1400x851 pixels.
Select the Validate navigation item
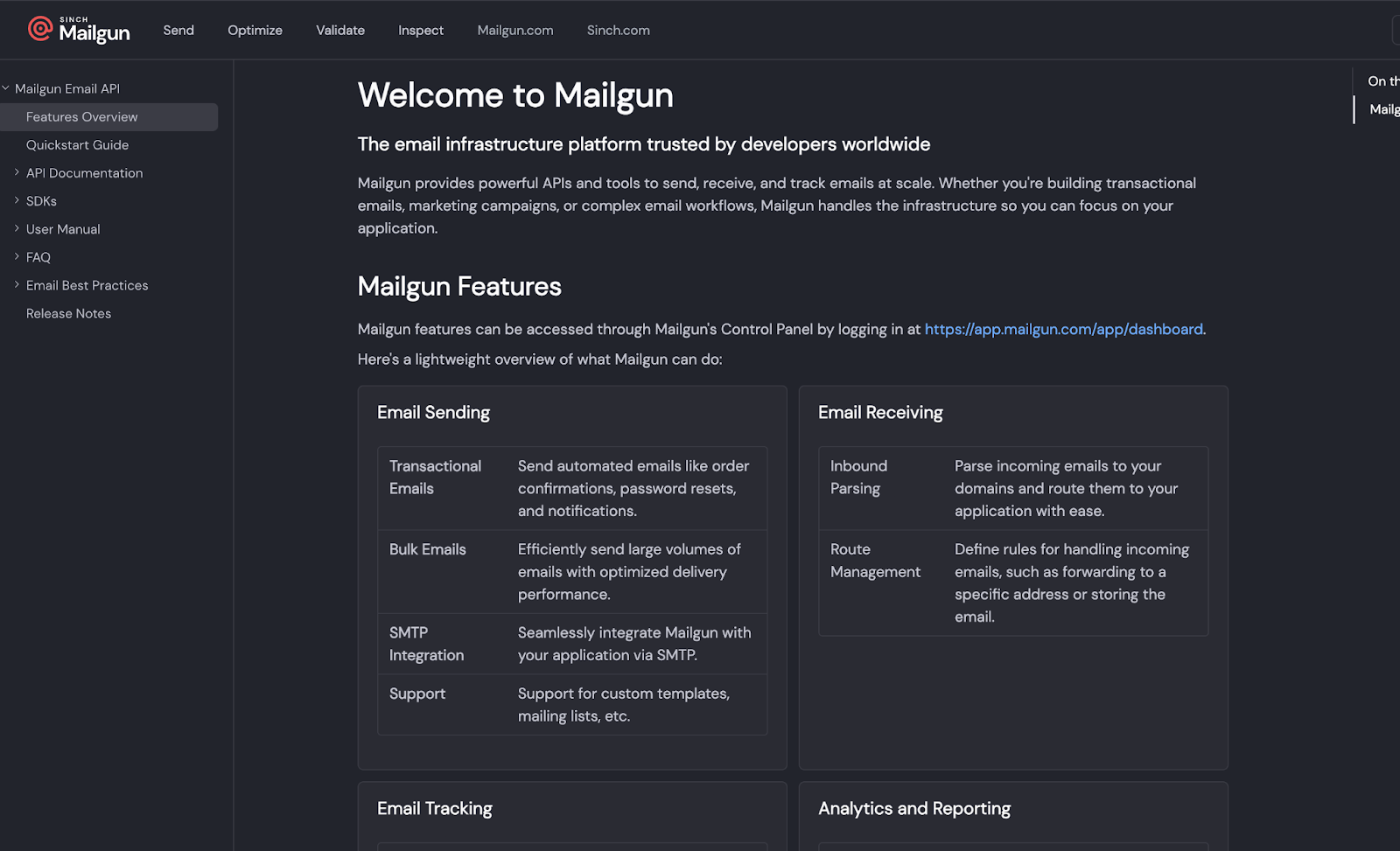point(340,30)
